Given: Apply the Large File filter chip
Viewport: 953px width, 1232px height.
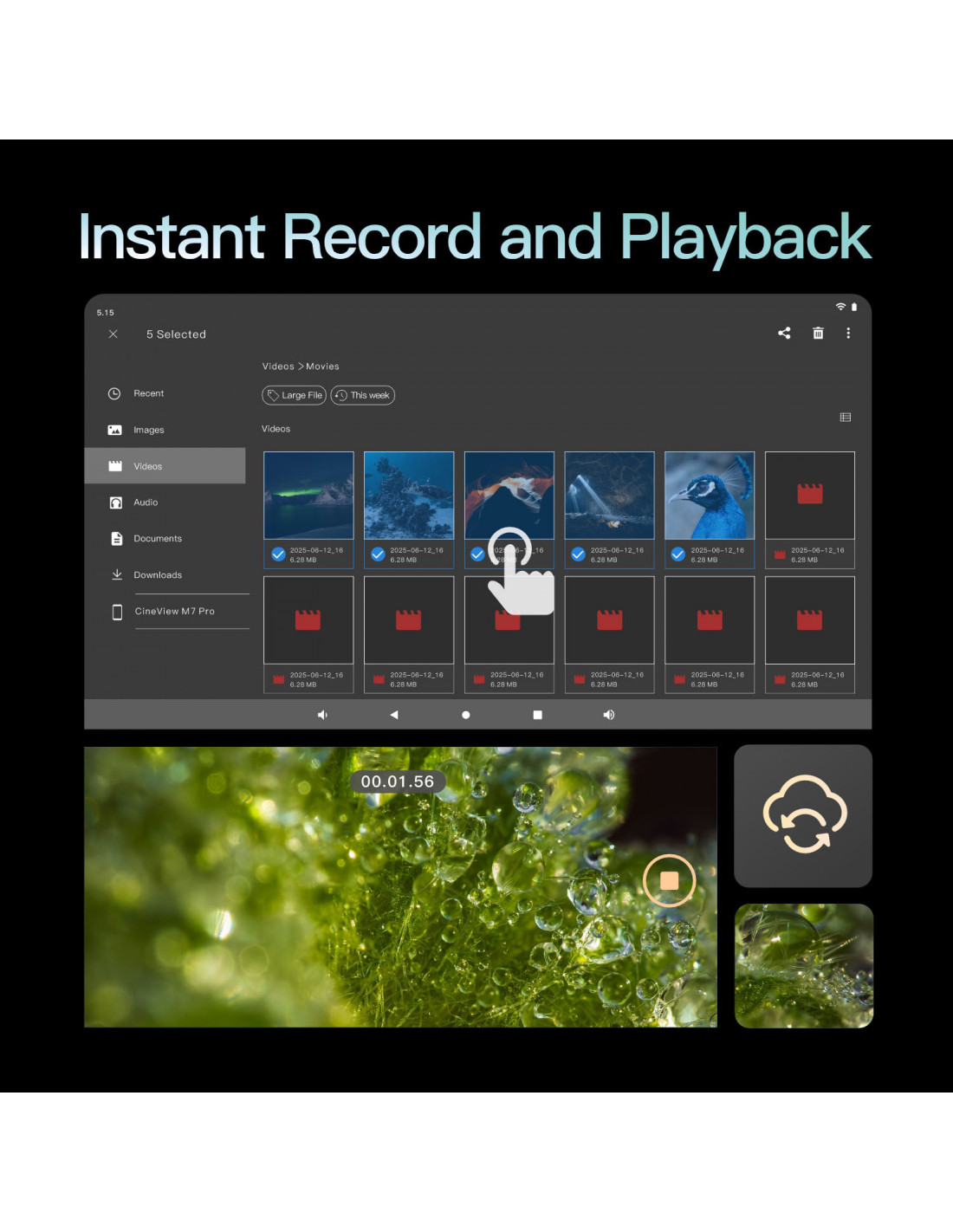Looking at the screenshot, I should click(x=295, y=395).
